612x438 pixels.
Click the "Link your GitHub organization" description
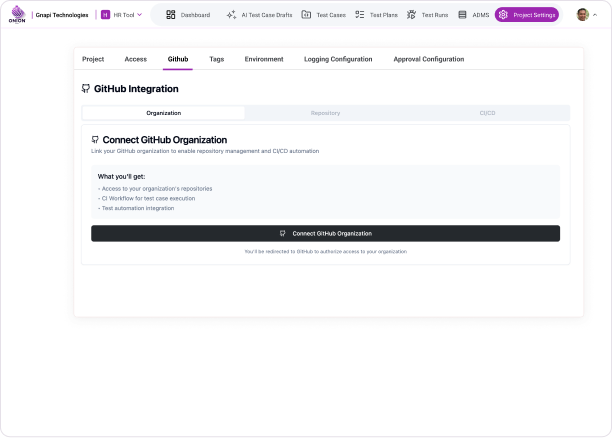(x=205, y=151)
